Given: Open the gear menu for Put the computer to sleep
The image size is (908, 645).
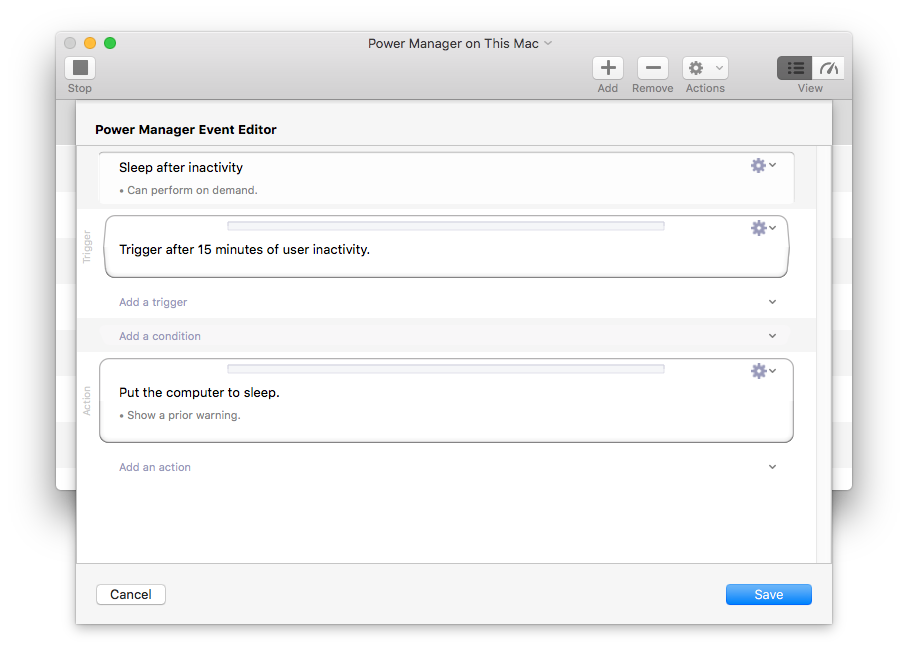Looking at the screenshot, I should pyautogui.click(x=763, y=371).
